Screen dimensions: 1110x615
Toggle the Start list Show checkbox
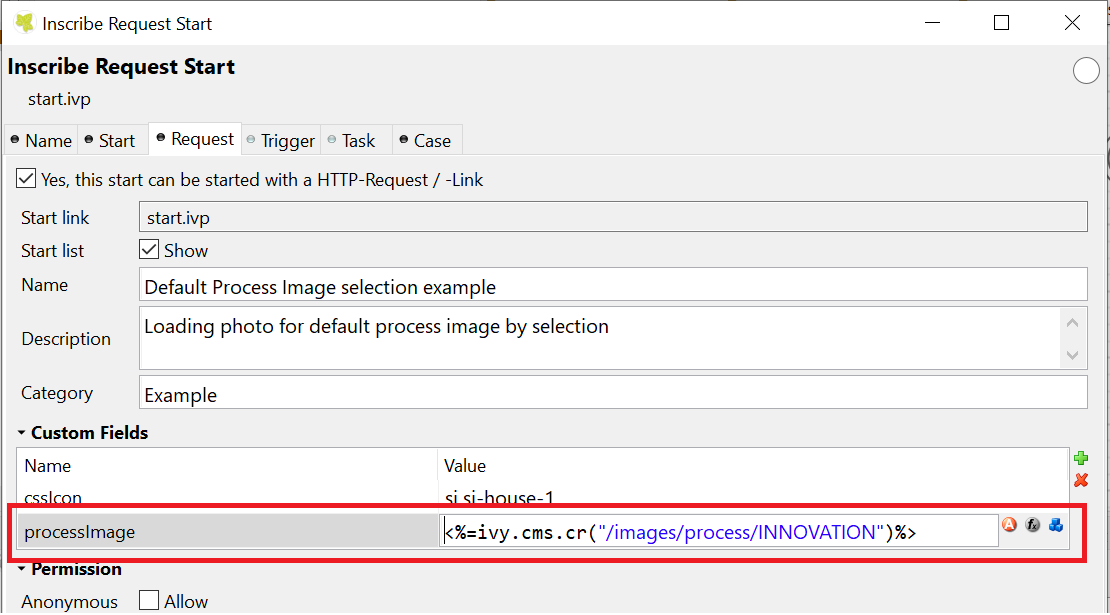tap(149, 250)
